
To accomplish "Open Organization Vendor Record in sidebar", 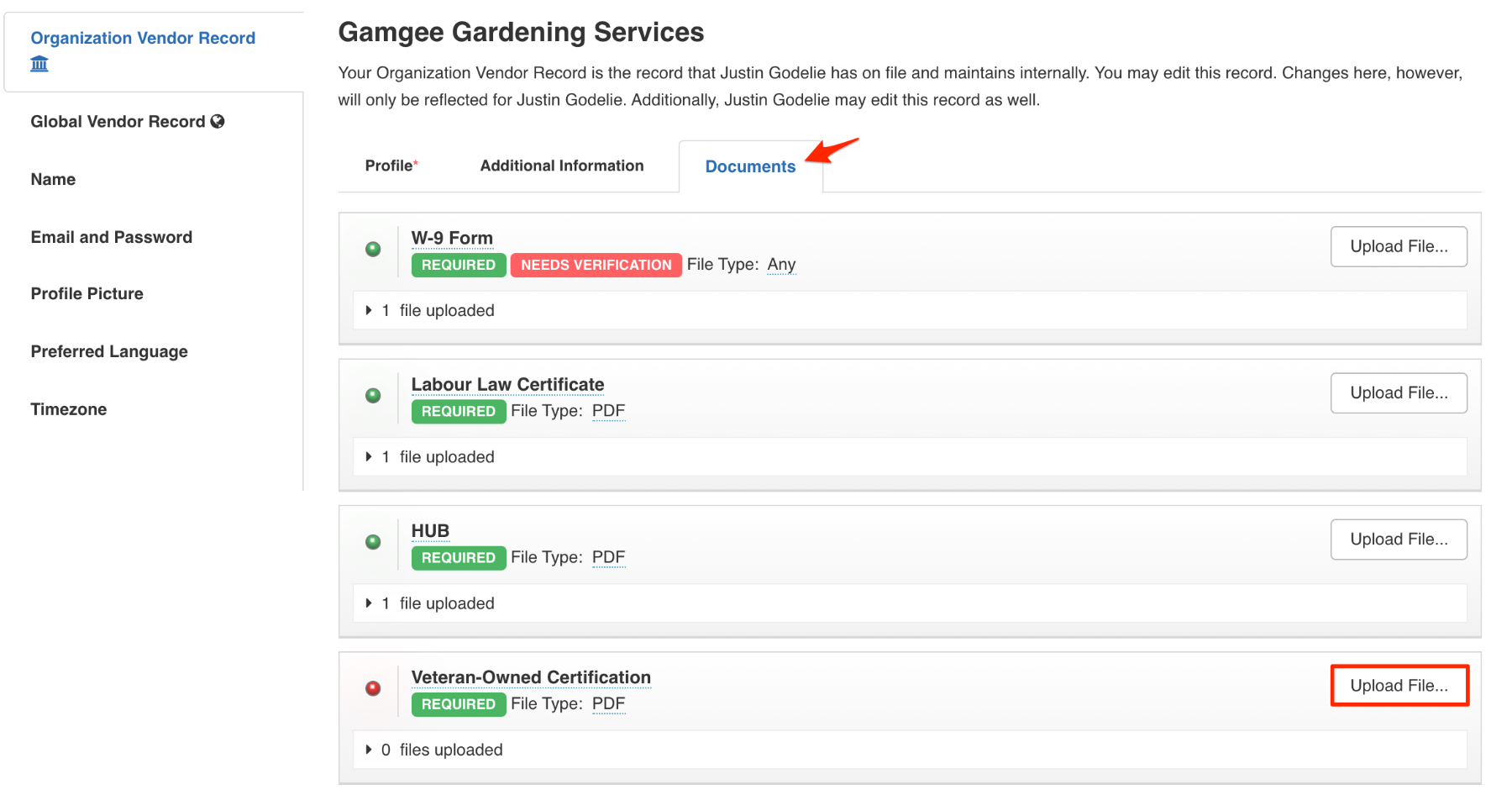I will click(x=143, y=38).
